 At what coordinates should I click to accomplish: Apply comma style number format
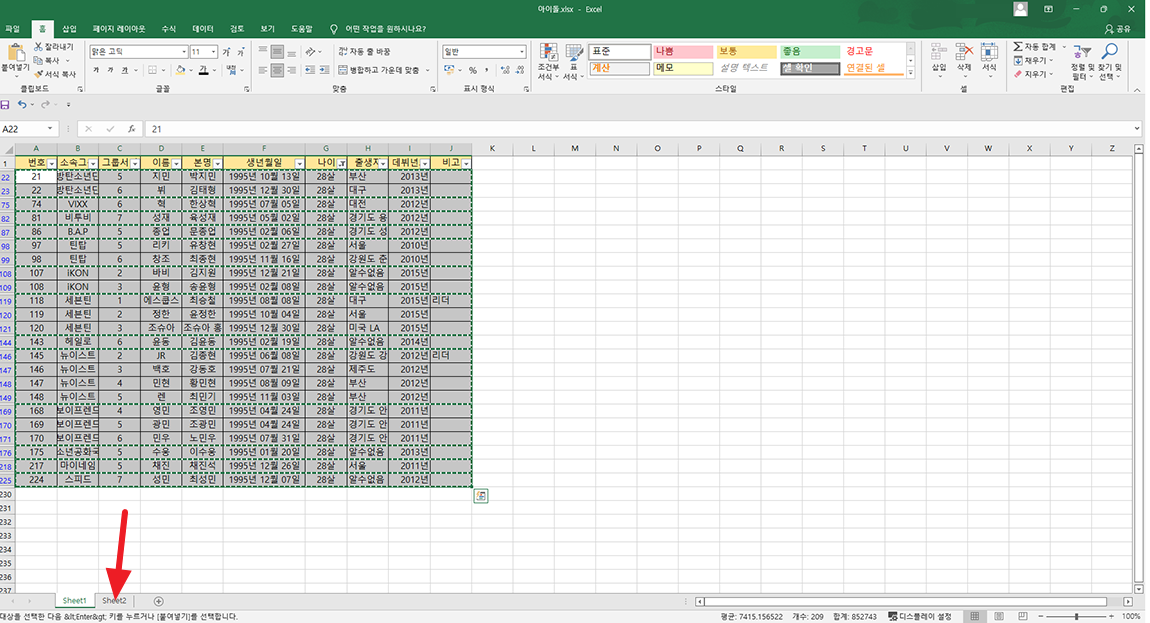pos(486,70)
